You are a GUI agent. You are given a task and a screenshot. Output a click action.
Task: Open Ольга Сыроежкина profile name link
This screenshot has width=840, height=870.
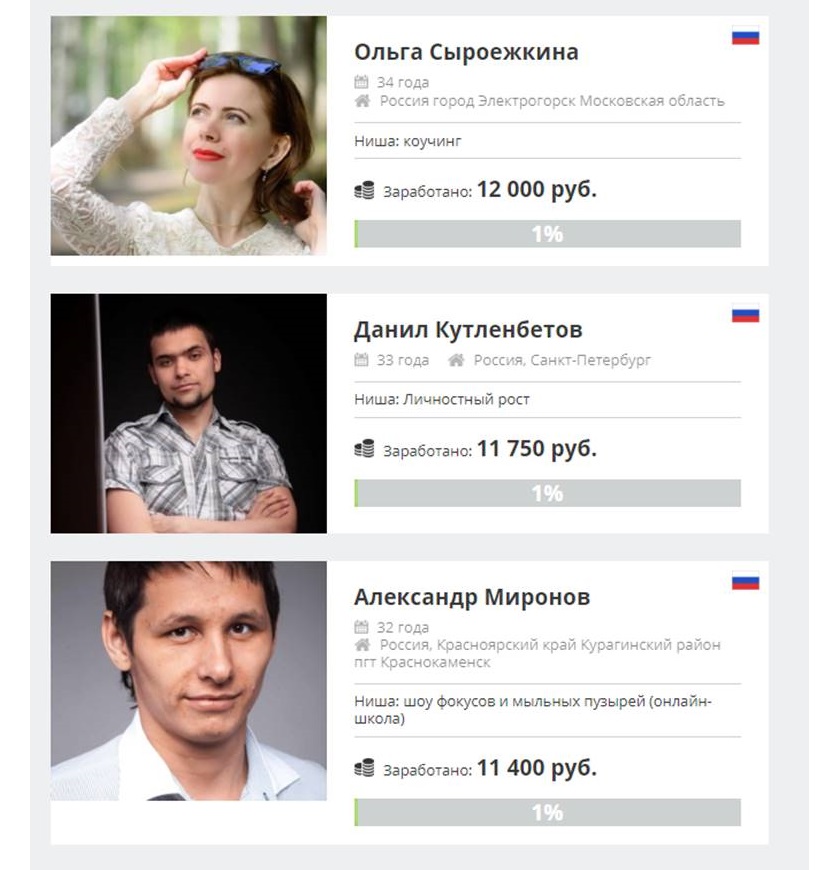tap(466, 52)
